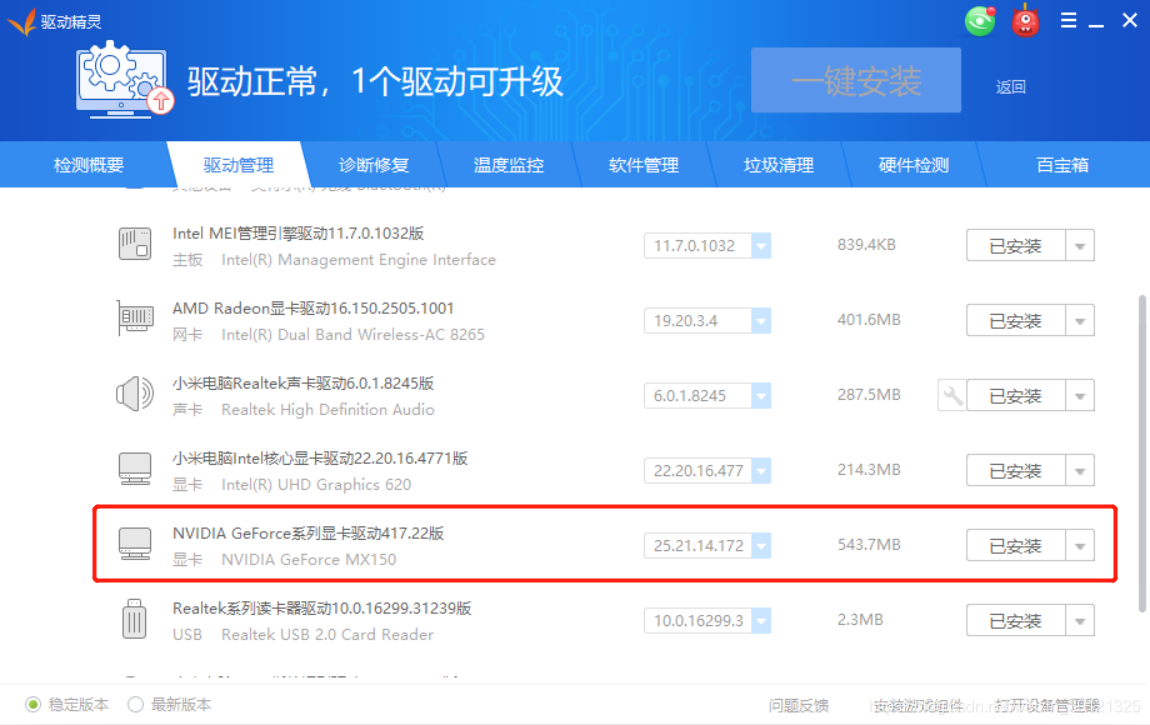Click the green message bubble icon
The height and width of the screenshot is (725, 1150).
(x=980, y=21)
